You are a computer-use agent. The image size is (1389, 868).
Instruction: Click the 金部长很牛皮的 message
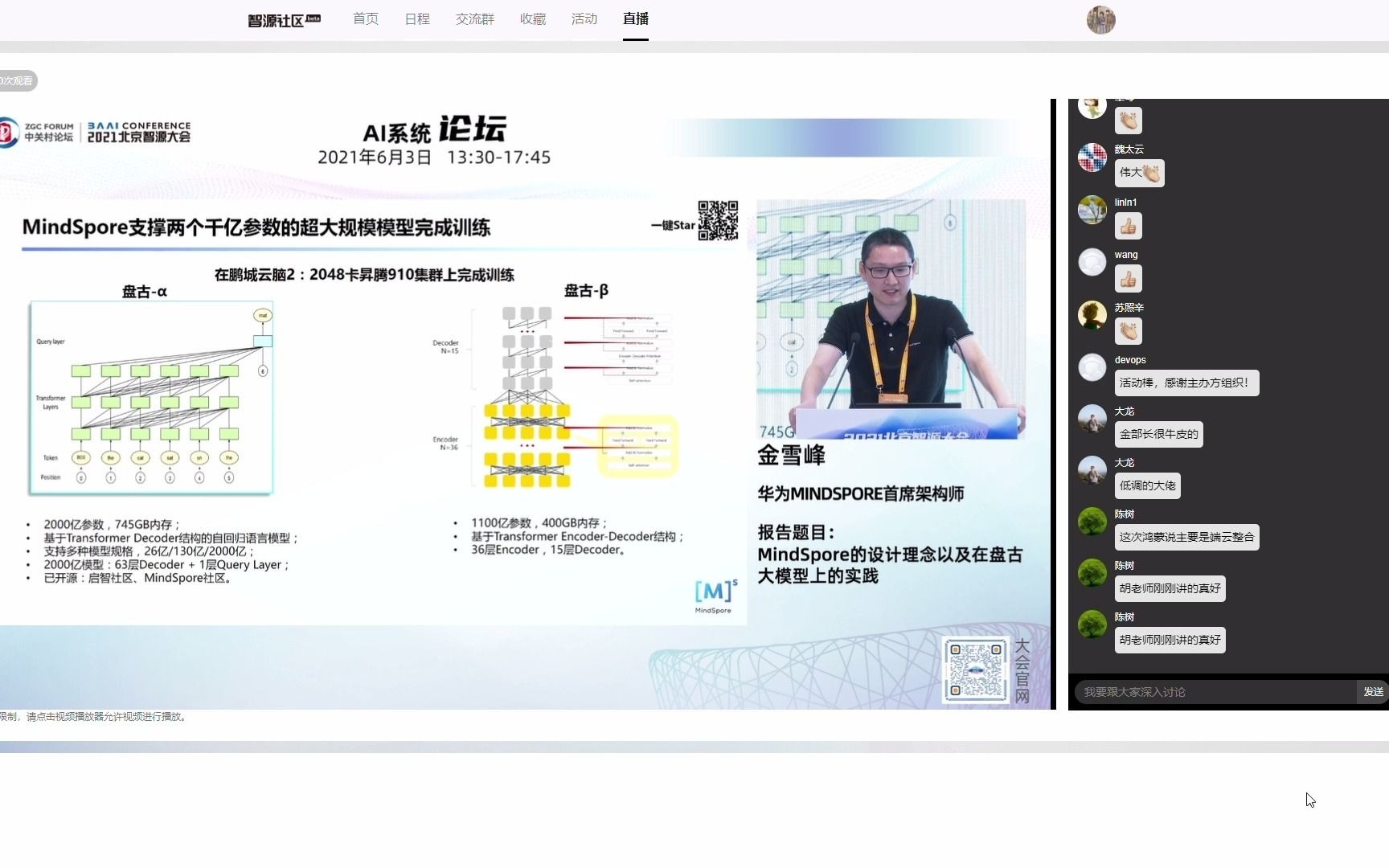[1158, 435]
